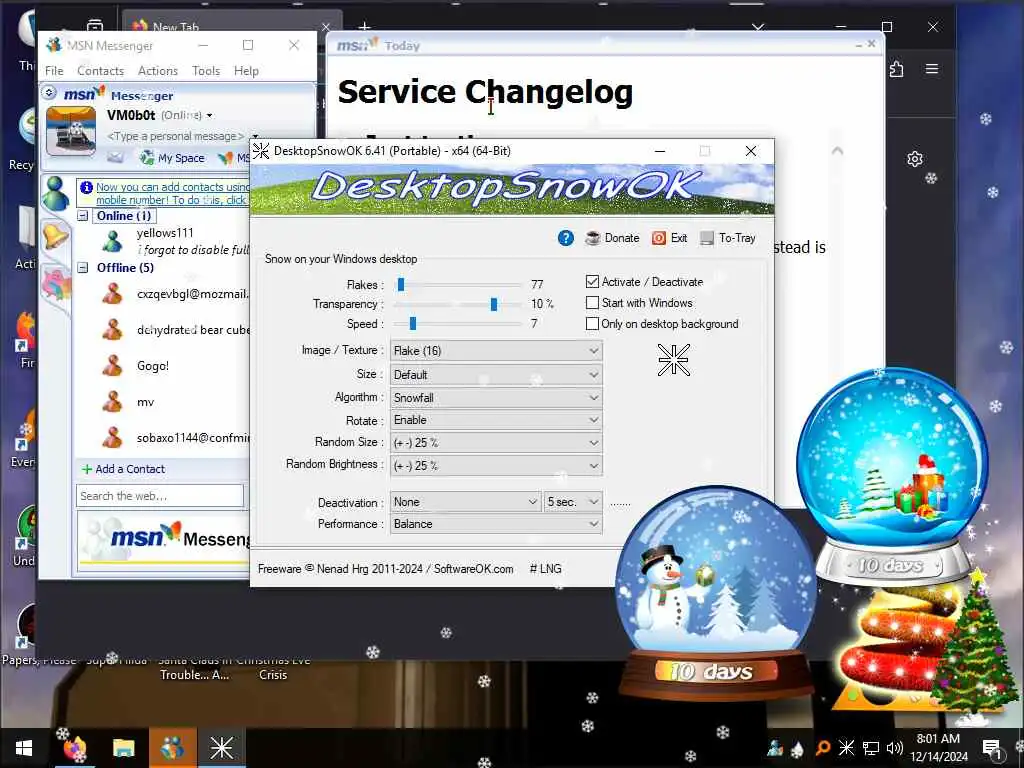Open My Space in MSN Messenger
Viewport: 1024px width, 768px height.
(x=172, y=158)
